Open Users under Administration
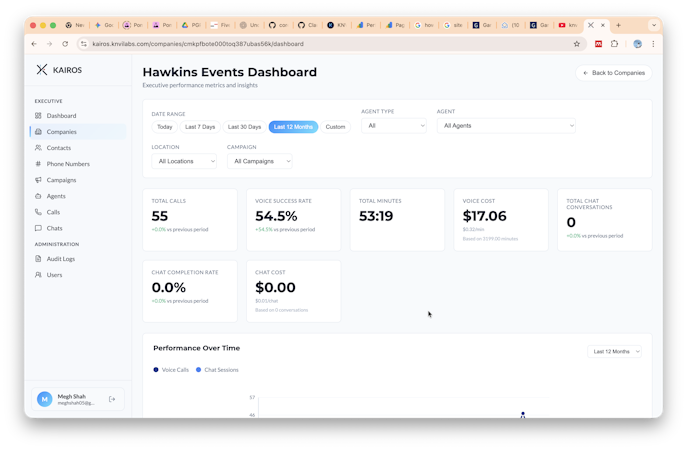This screenshot has width=687, height=450. point(54,275)
